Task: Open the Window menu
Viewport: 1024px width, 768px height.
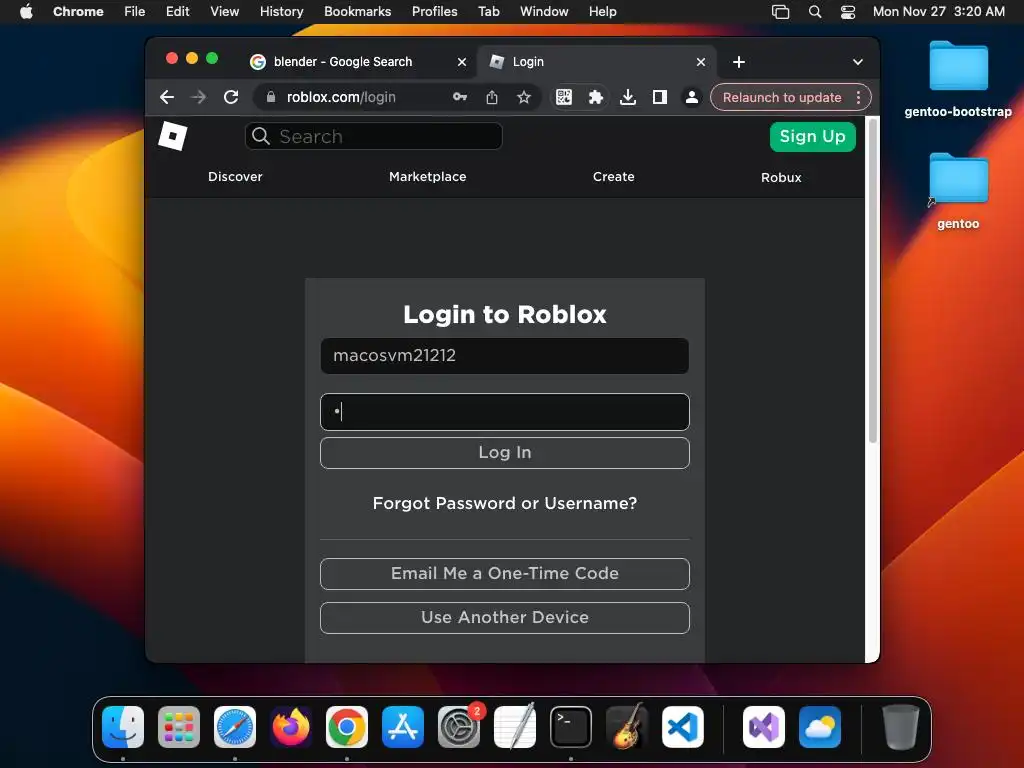Action: (x=544, y=11)
